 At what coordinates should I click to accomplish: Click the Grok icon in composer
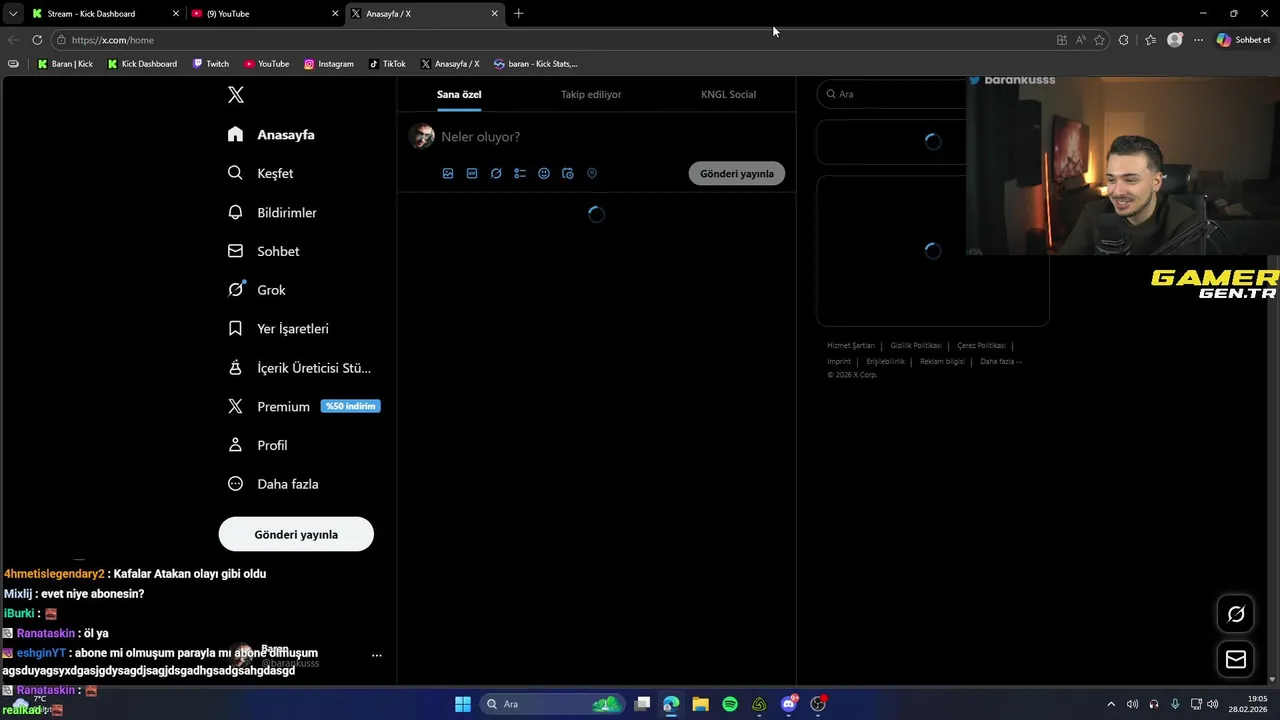click(496, 173)
